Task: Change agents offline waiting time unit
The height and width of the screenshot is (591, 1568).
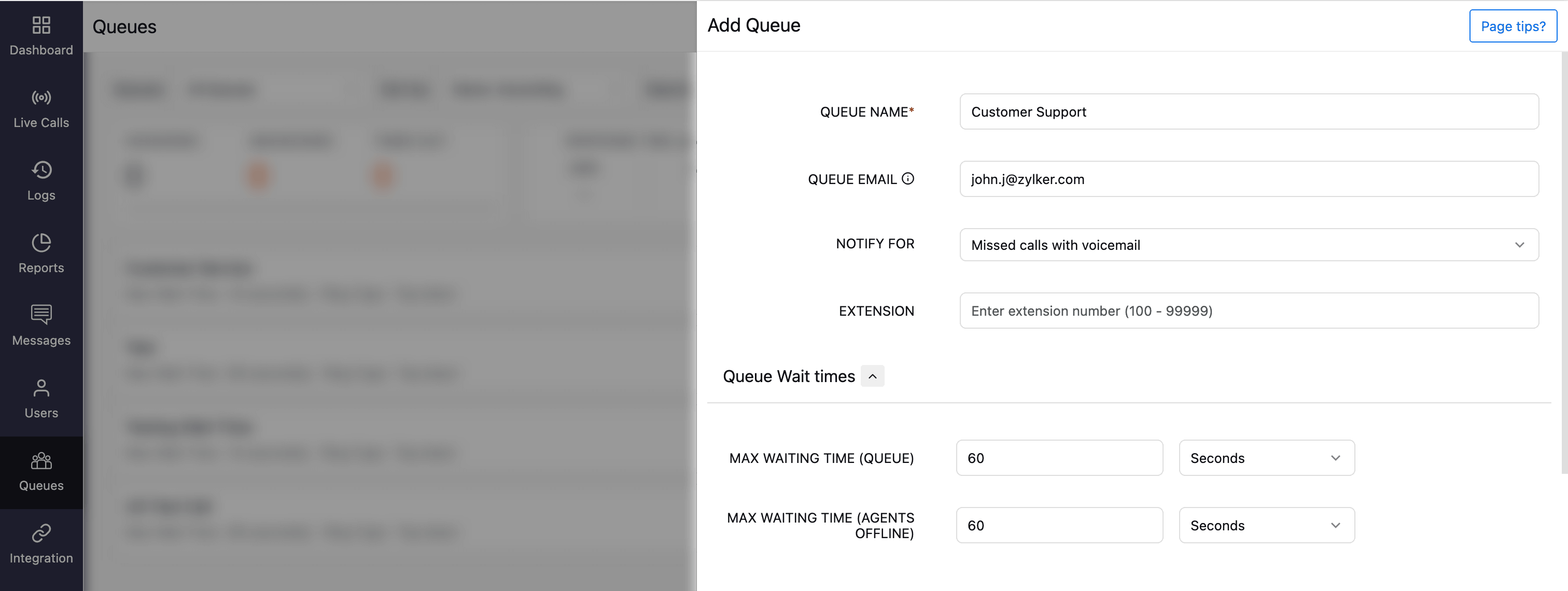Action: 1266,525
